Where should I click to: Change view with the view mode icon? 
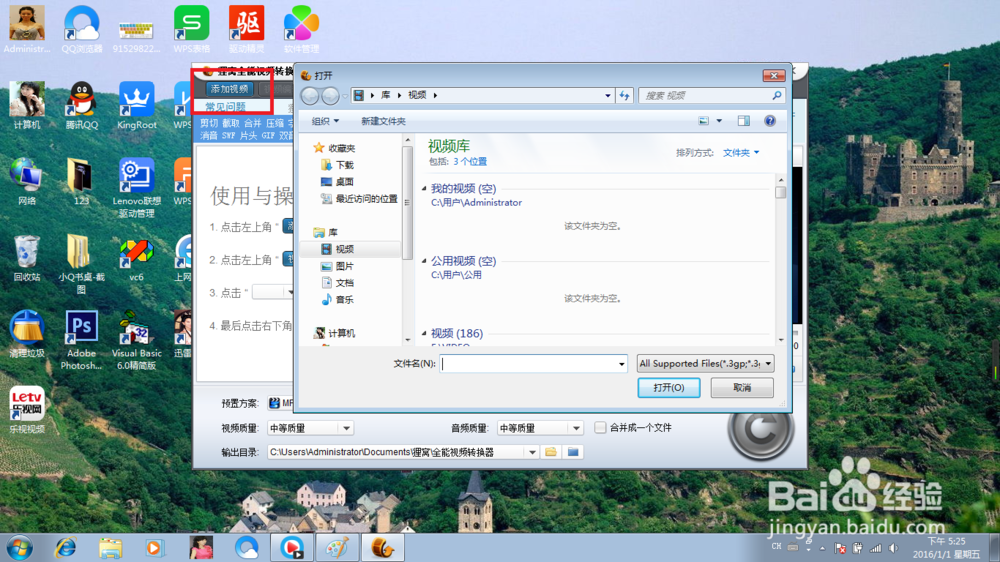(703, 121)
